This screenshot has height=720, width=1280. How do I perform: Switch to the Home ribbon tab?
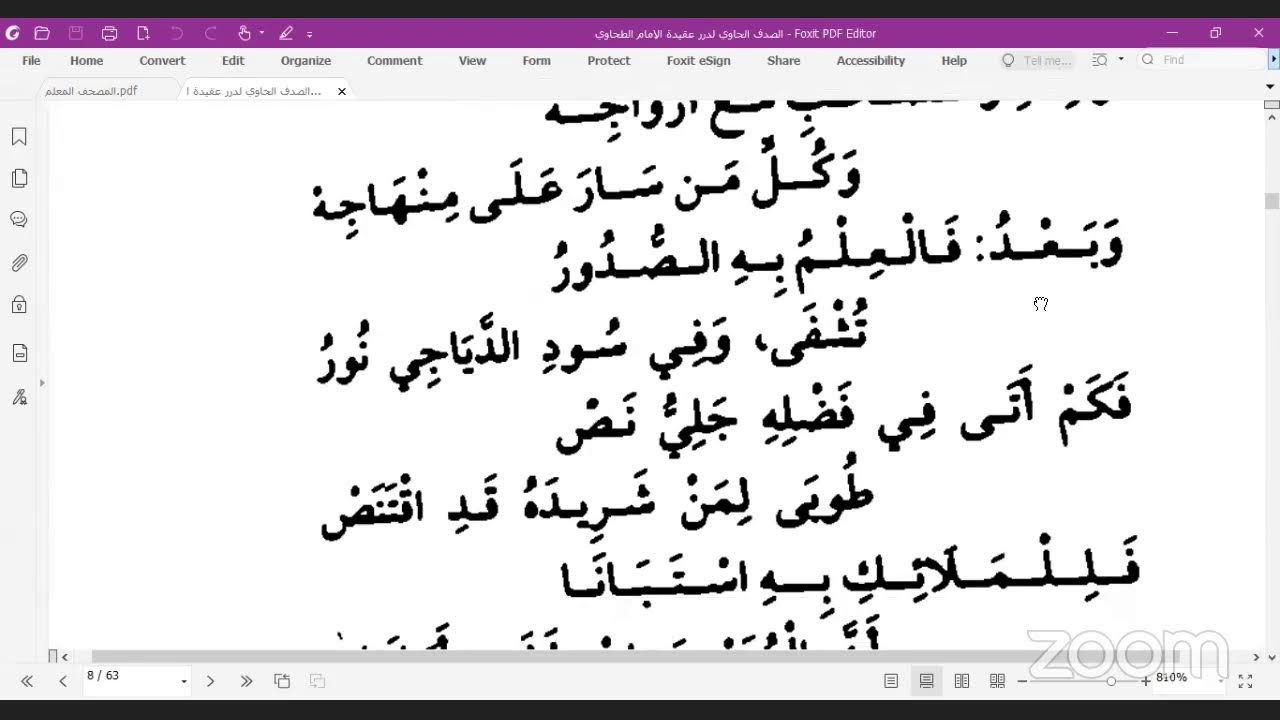[x=87, y=60]
